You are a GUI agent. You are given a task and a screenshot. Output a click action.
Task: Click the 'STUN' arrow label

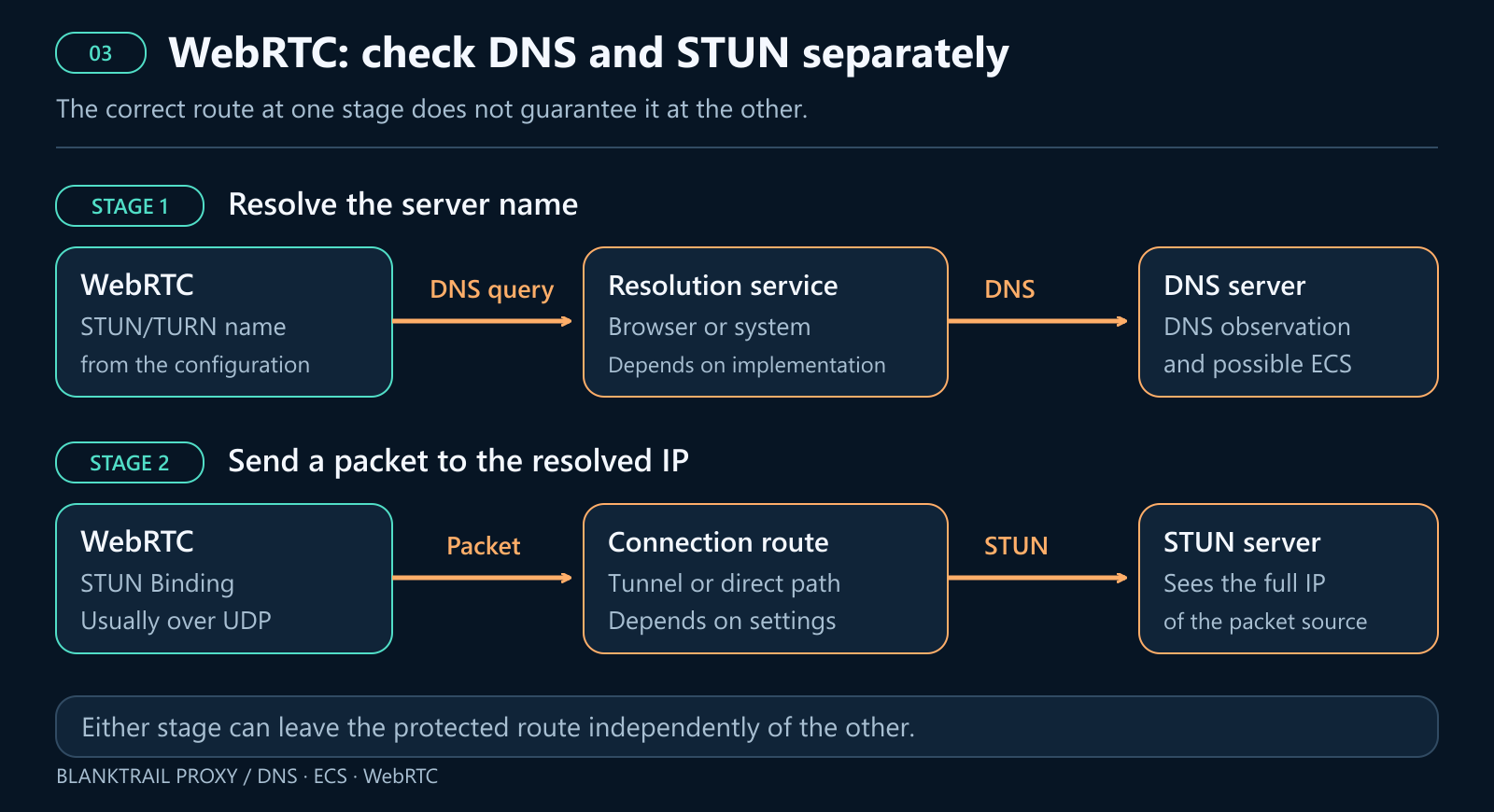(x=1016, y=546)
